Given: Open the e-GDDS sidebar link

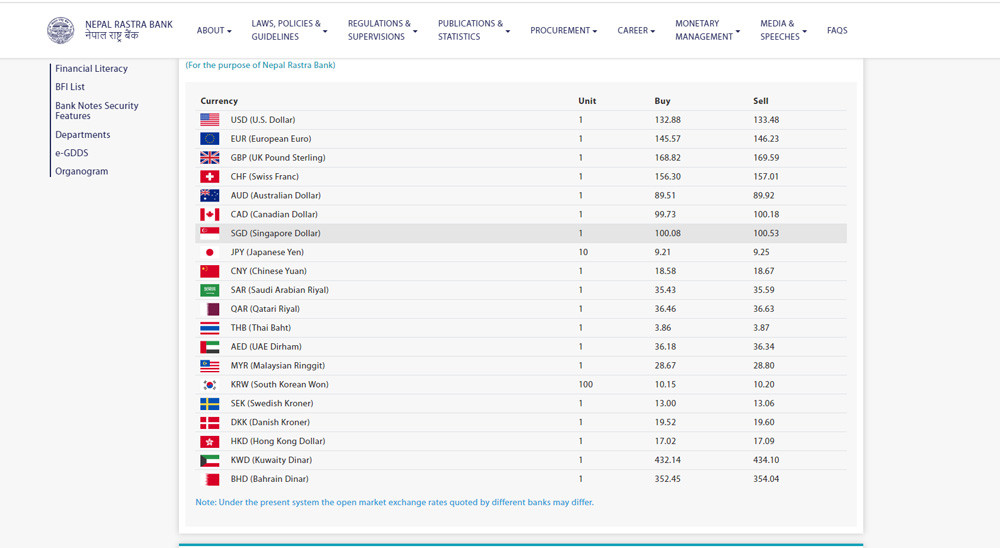Looking at the screenshot, I should (x=71, y=153).
